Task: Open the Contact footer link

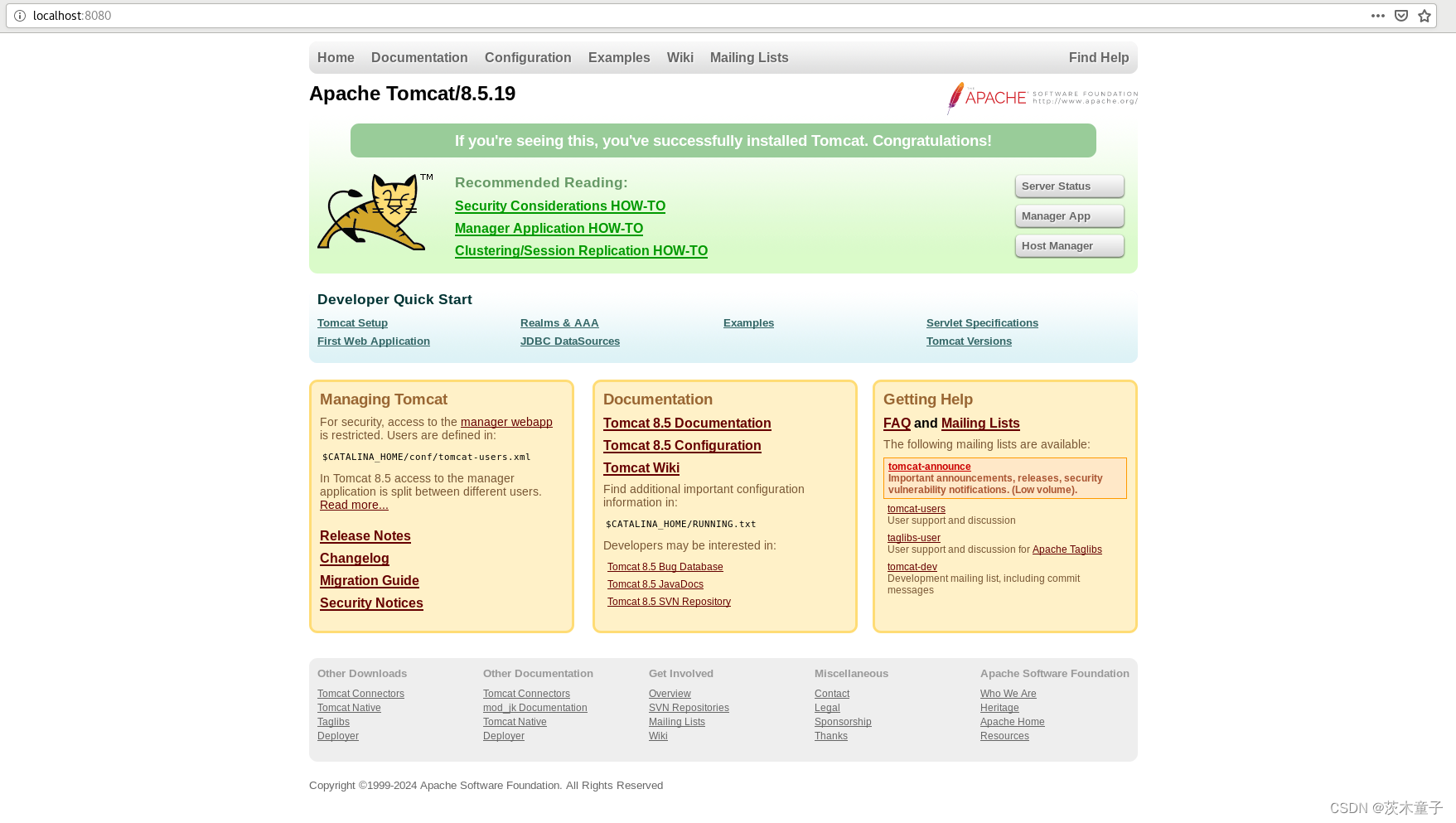Action: click(x=832, y=694)
